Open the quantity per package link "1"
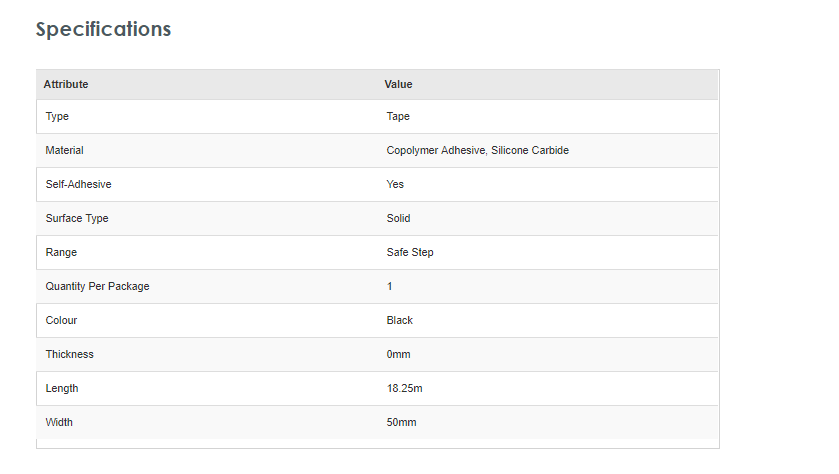Image resolution: width=839 pixels, height=474 pixels. point(390,286)
